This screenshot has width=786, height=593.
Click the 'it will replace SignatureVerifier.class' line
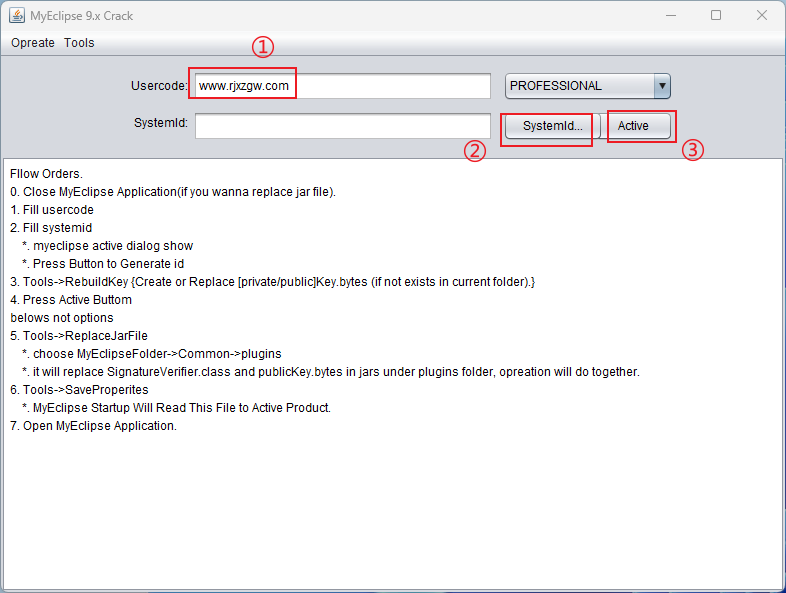(331, 372)
